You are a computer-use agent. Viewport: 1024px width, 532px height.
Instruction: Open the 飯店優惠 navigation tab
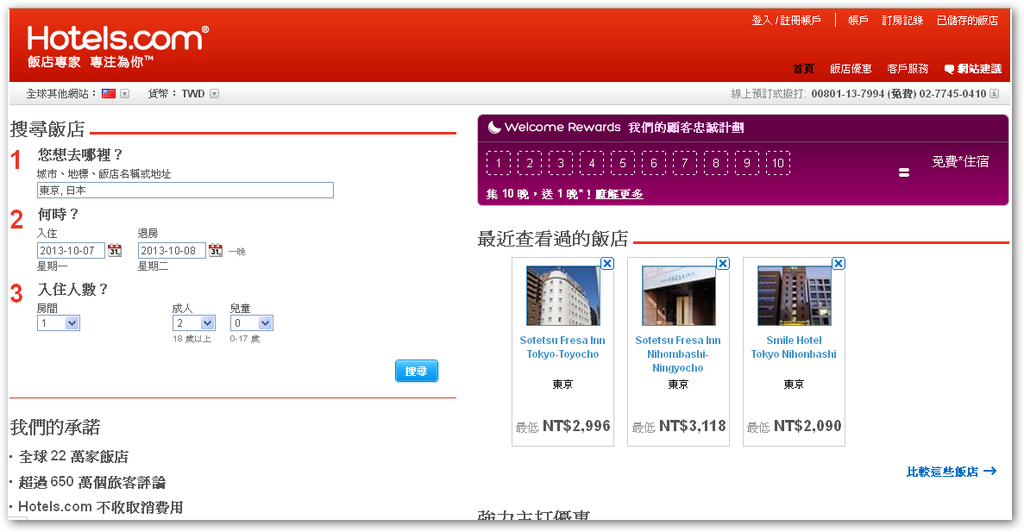(x=850, y=69)
